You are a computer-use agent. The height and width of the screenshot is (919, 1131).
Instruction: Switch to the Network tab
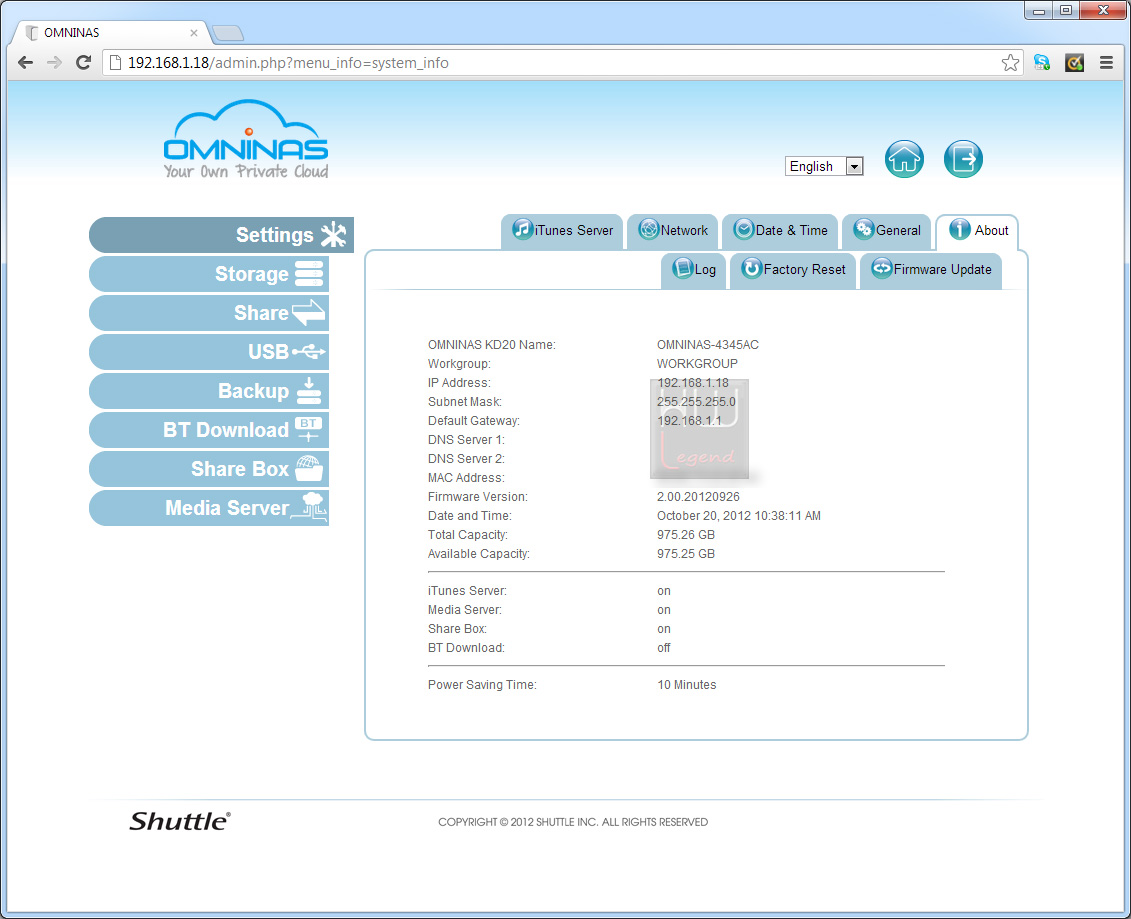tap(672, 231)
